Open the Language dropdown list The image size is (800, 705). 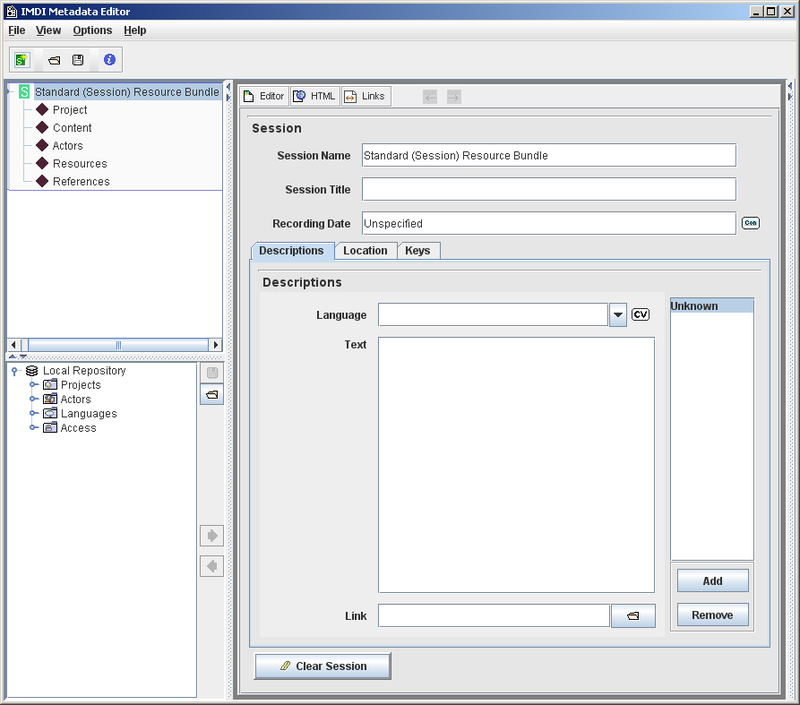click(x=617, y=315)
